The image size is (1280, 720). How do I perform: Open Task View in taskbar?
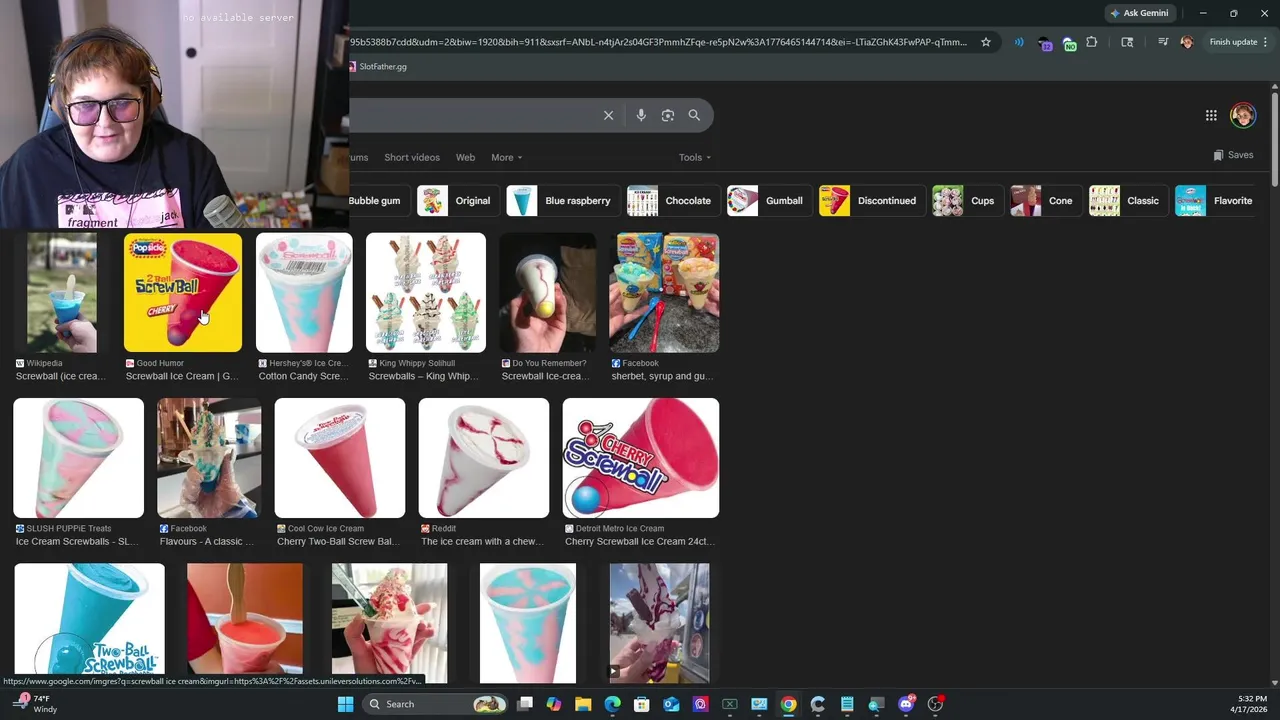click(x=525, y=704)
